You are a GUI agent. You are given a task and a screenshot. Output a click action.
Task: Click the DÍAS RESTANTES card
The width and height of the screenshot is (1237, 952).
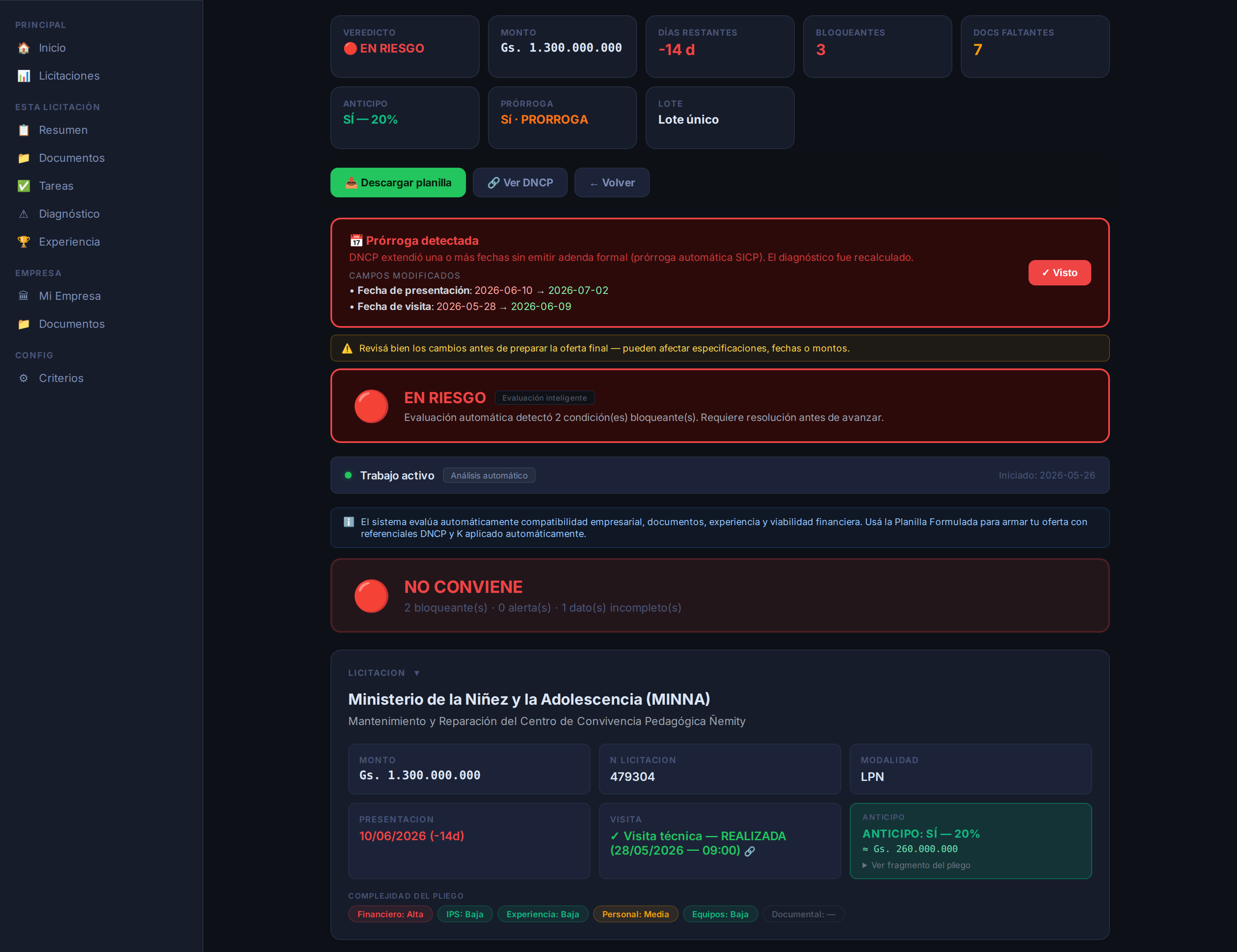pos(720,47)
